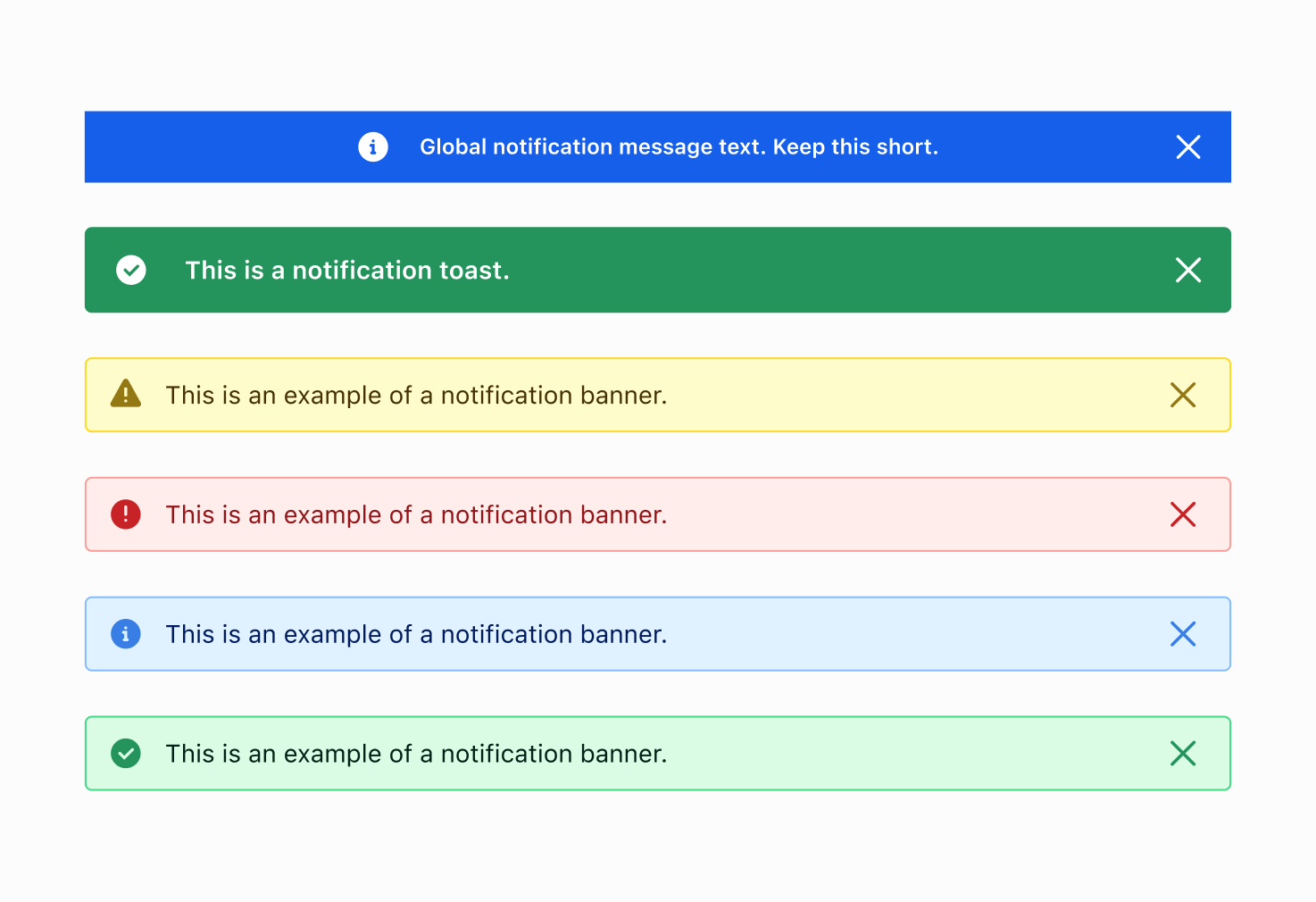Close the light green success banner
This screenshot has height=902, width=1316.
click(1183, 754)
